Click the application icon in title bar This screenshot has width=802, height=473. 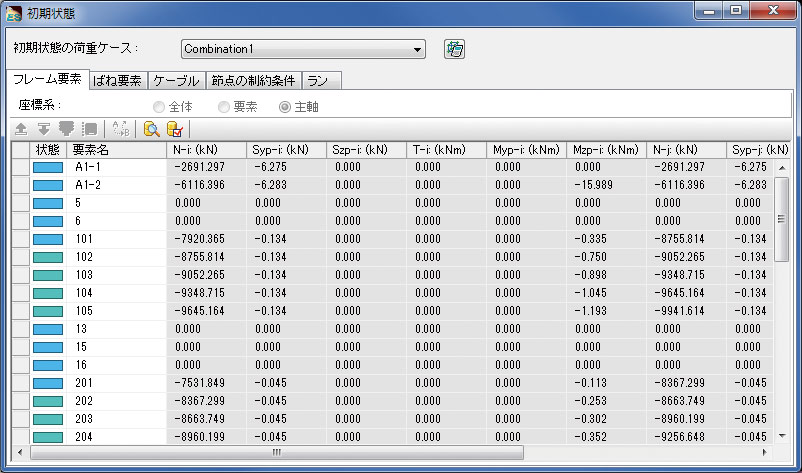[13, 13]
